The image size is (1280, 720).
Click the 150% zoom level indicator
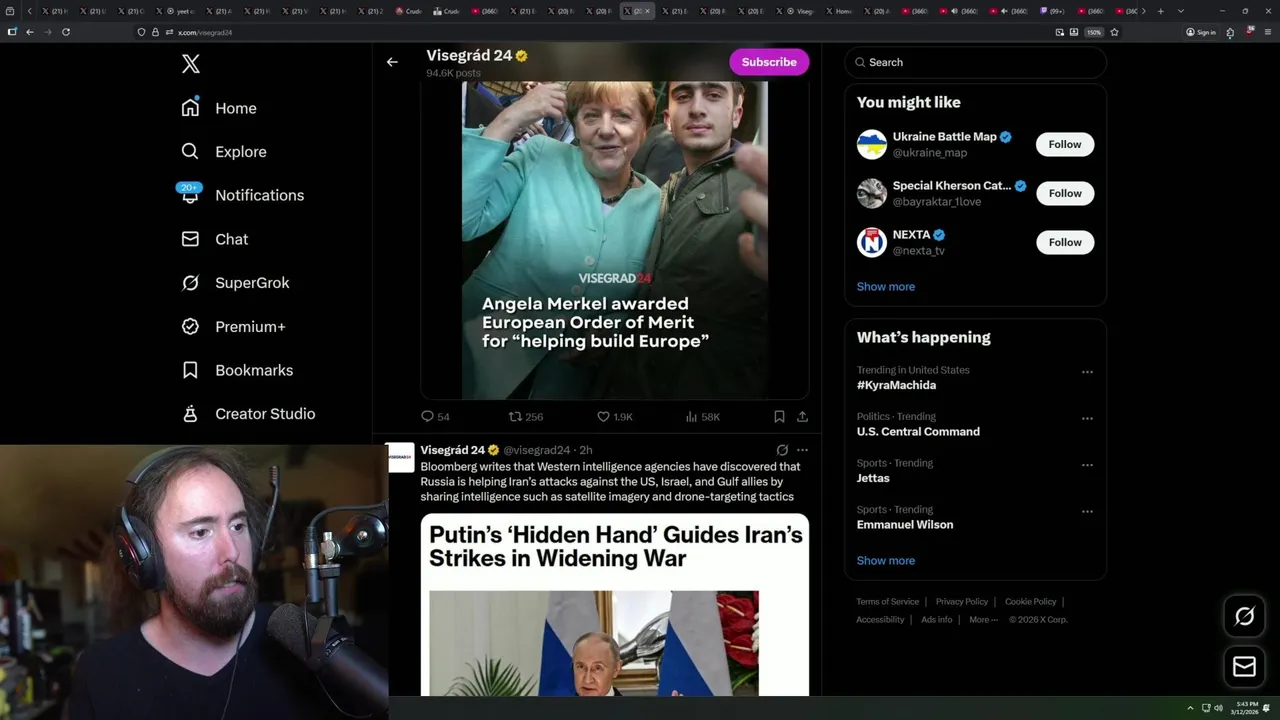click(x=1094, y=32)
